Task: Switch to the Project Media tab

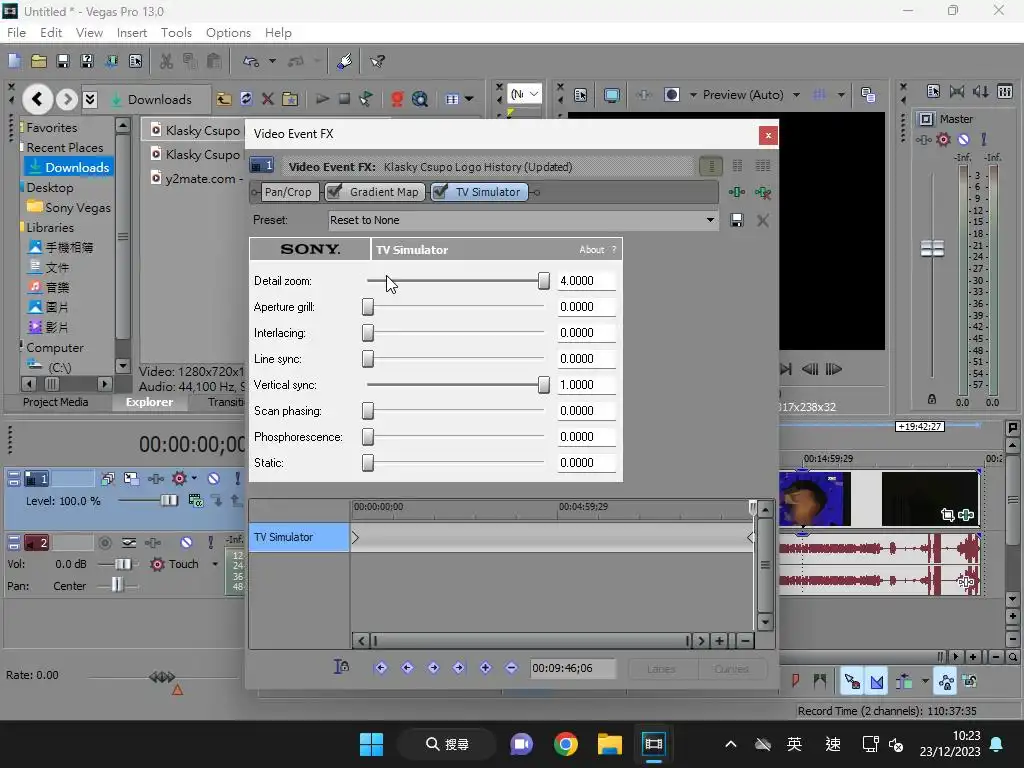Action: (56, 402)
